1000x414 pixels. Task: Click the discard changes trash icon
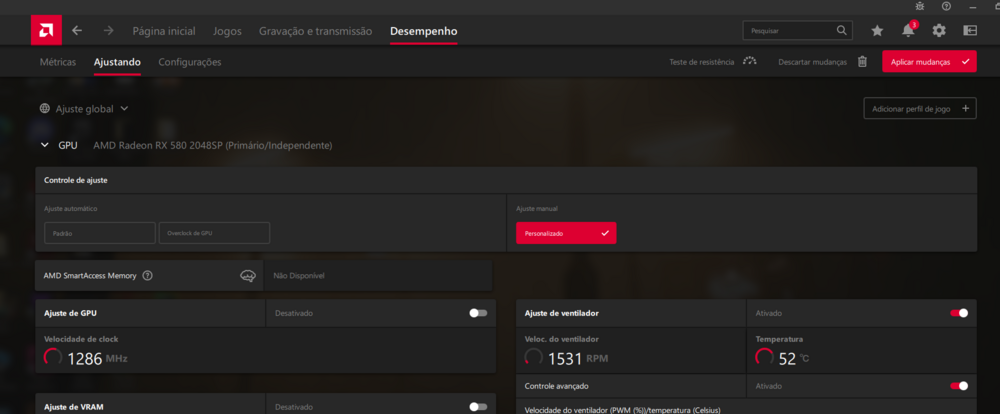(x=862, y=62)
